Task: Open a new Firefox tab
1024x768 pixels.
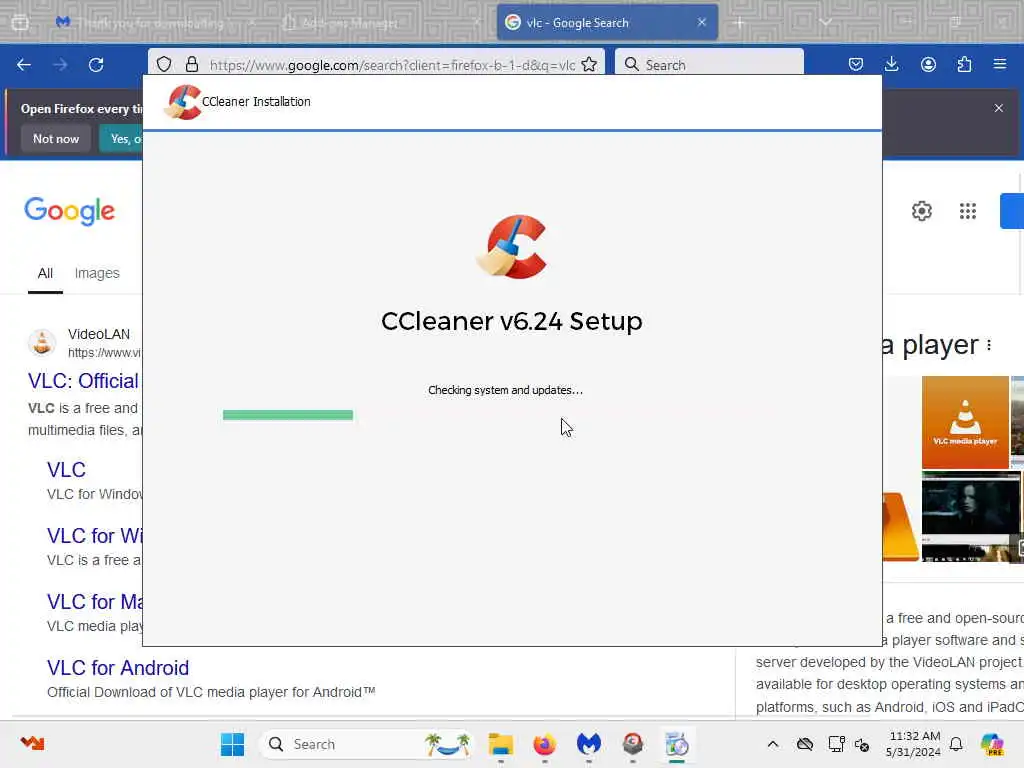Action: [739, 22]
